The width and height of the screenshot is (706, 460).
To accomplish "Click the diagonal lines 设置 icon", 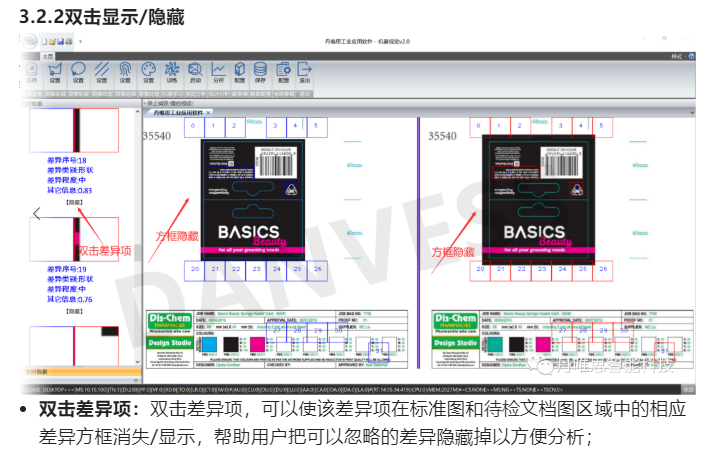I will pyautogui.click(x=102, y=72).
